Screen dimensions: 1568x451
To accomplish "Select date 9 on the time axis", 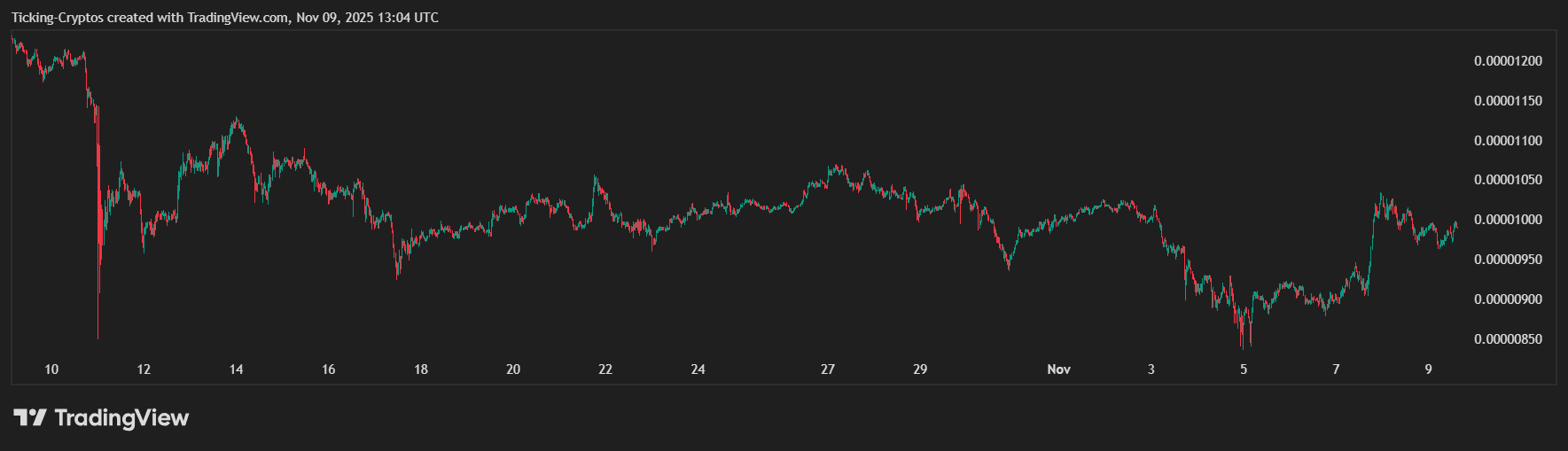I will pyautogui.click(x=1428, y=369).
